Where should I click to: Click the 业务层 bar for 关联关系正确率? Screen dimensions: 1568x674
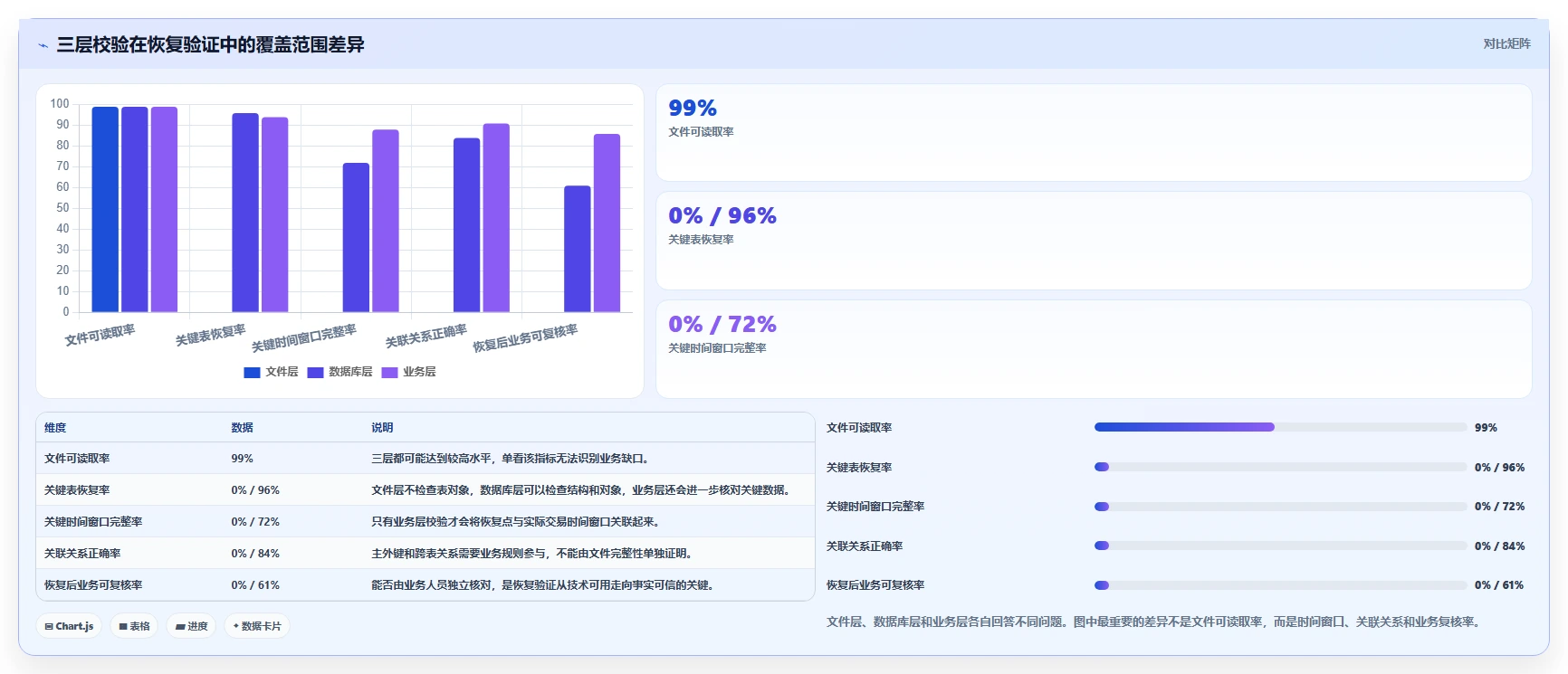(496, 218)
